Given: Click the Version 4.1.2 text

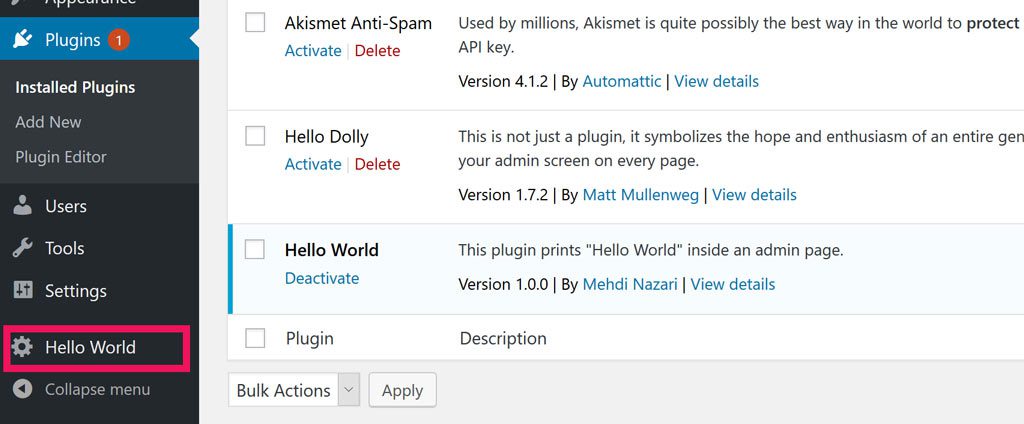Looking at the screenshot, I should [x=503, y=82].
